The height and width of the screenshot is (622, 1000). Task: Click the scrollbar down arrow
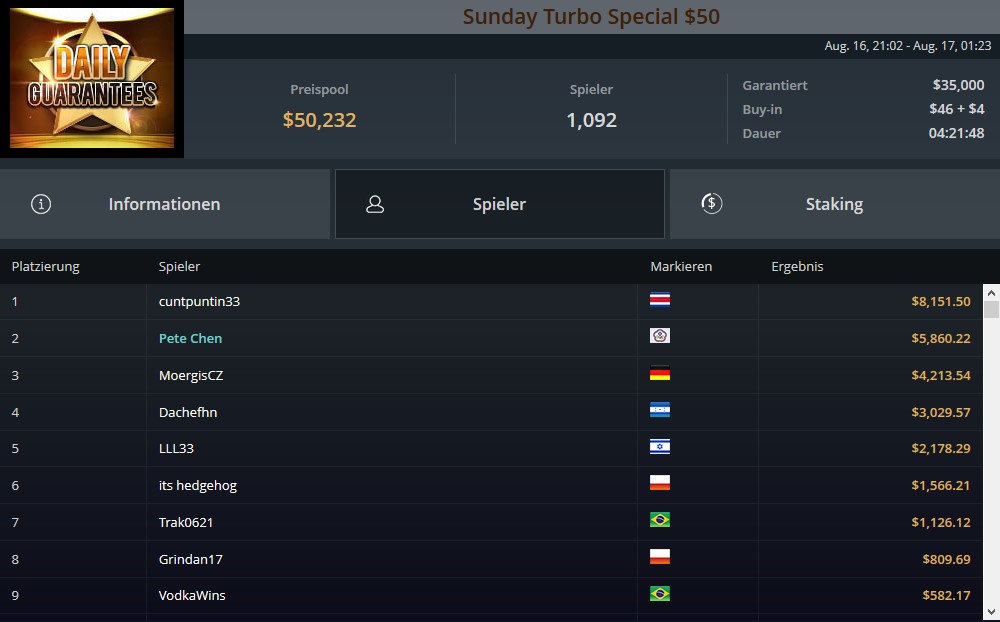[x=991, y=613]
